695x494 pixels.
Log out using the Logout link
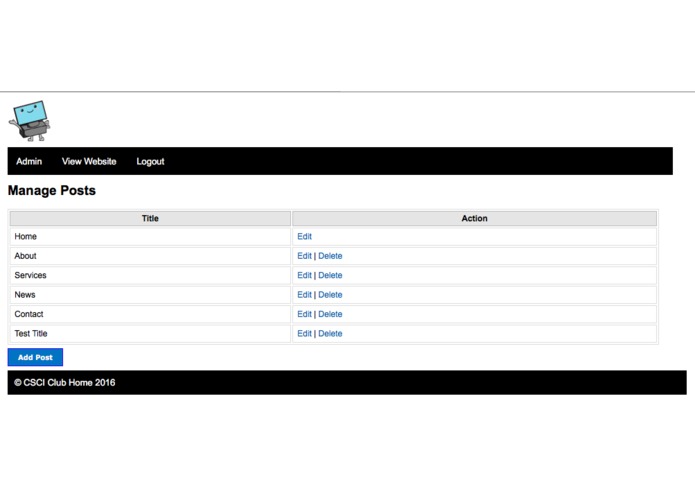pos(150,161)
